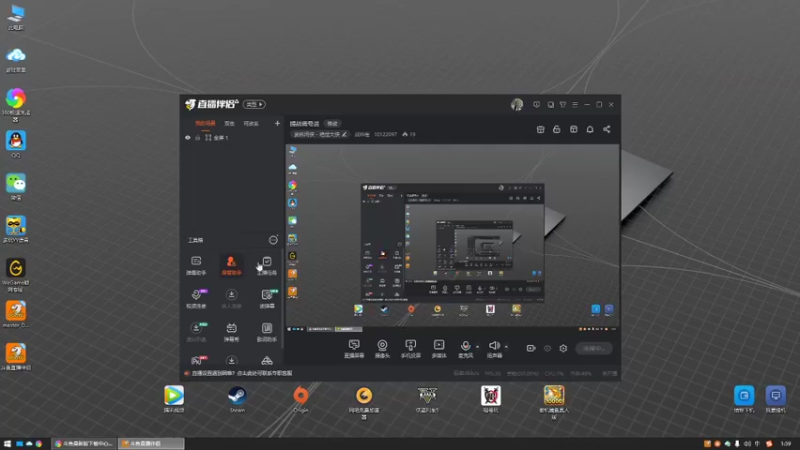This screenshot has width=800, height=450.
Task: Click the 扬声器 speaker icon
Action: click(494, 346)
